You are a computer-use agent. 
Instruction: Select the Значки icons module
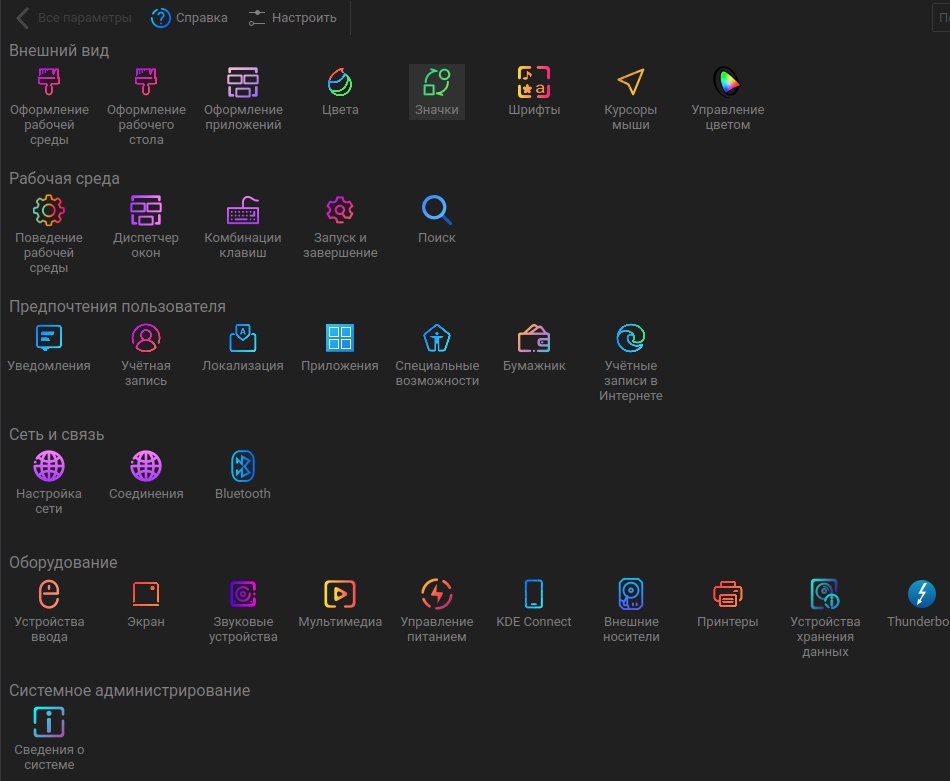click(x=437, y=91)
